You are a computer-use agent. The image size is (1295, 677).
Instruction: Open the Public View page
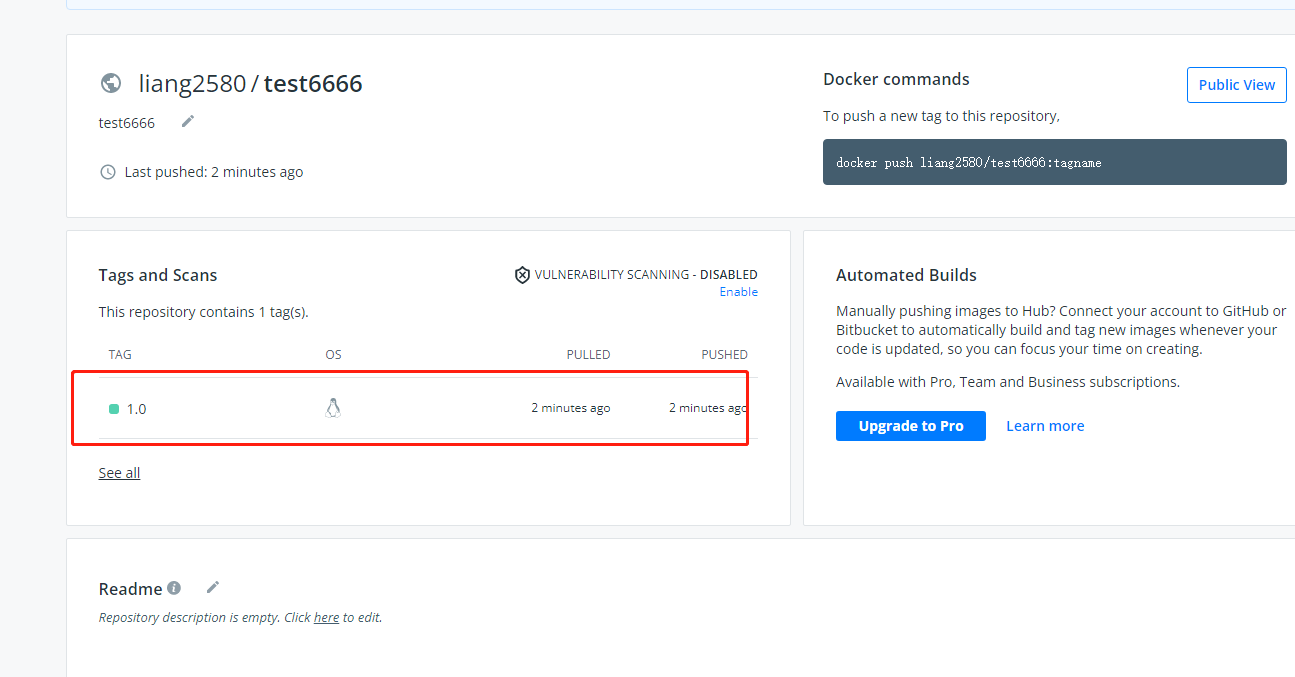tap(1236, 85)
